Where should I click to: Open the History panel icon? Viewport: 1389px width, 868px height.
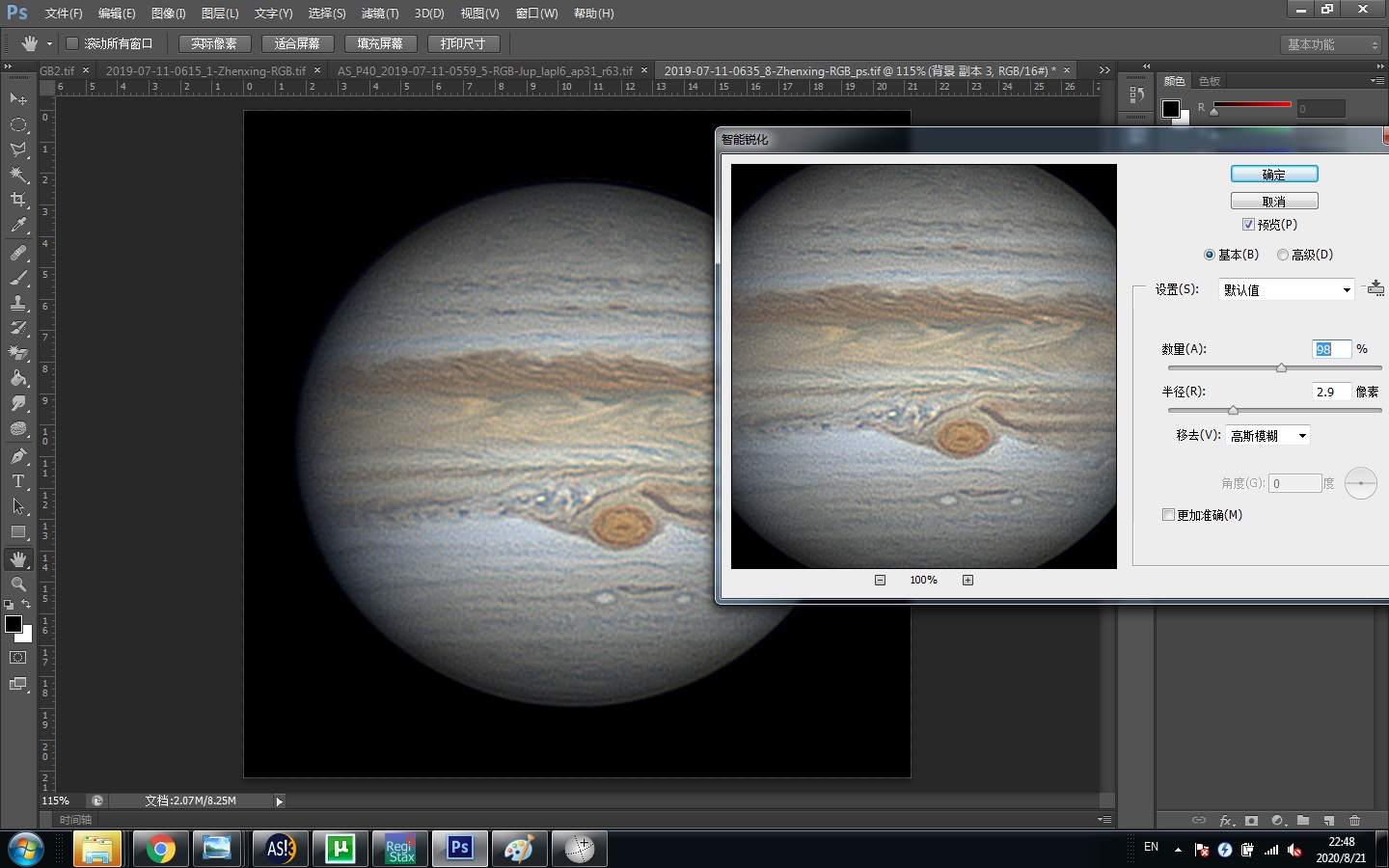(1136, 95)
